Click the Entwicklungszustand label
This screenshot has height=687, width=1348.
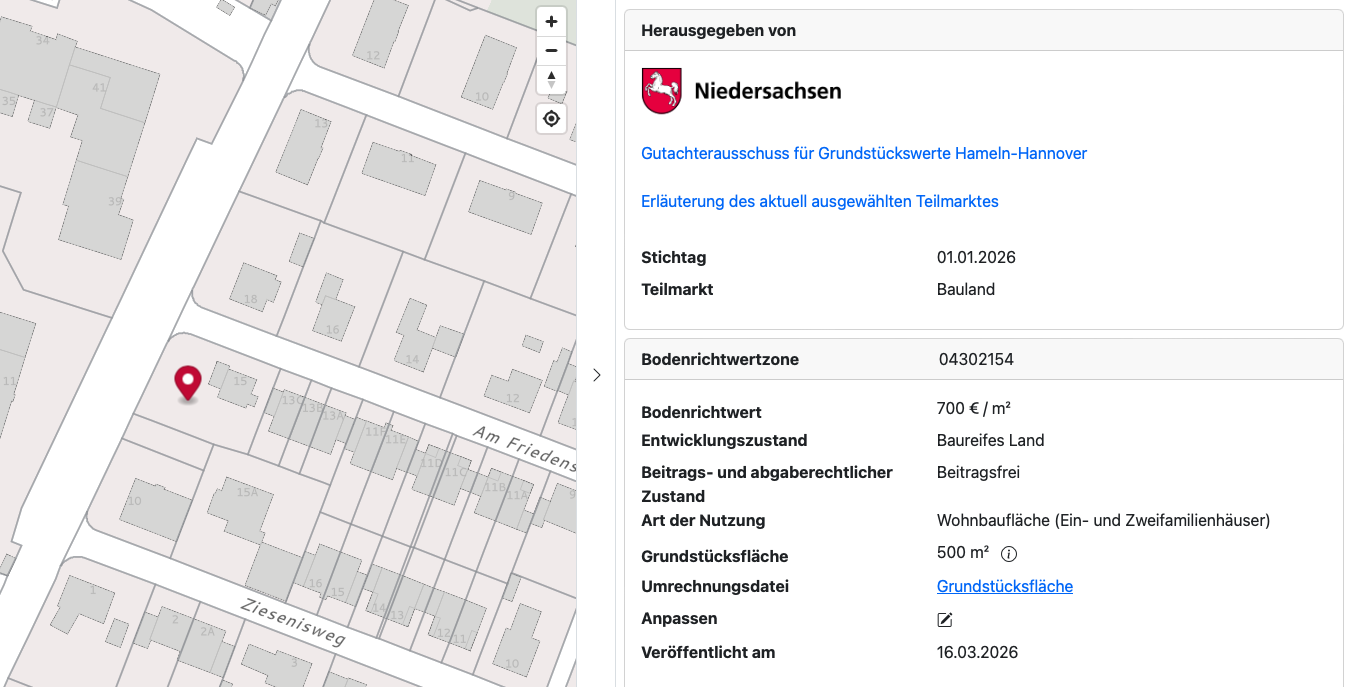[x=724, y=440]
